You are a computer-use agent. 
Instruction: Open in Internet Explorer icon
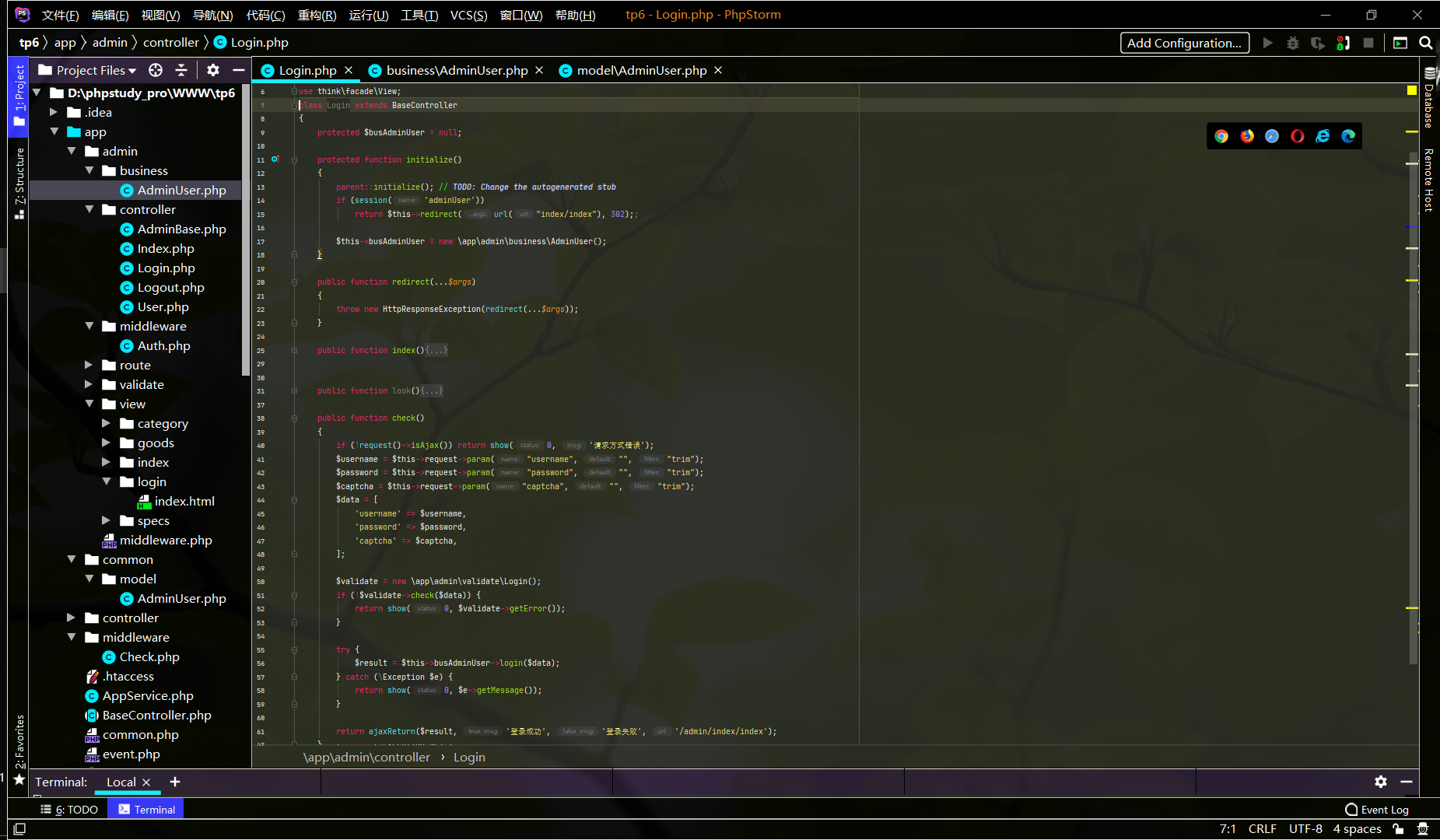point(1323,136)
